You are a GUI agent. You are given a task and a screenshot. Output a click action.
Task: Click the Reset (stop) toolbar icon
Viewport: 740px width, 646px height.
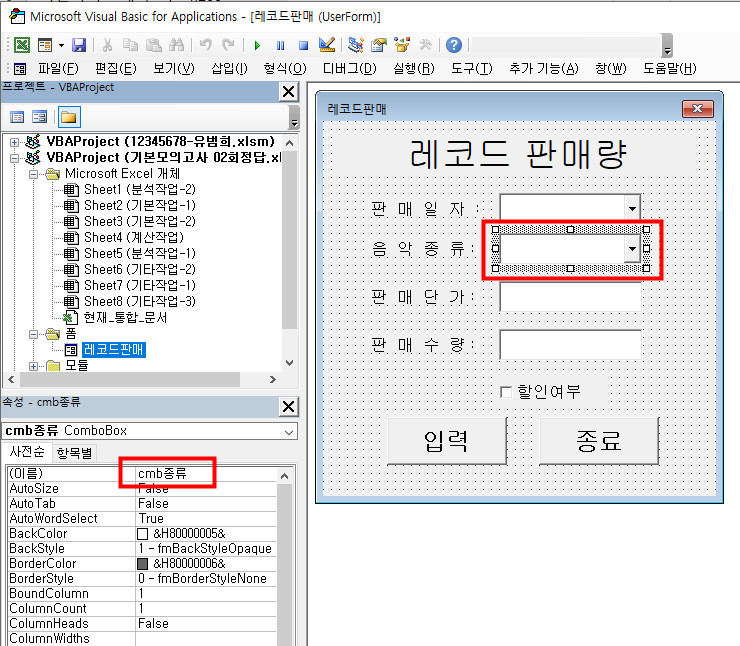pyautogui.click(x=302, y=45)
